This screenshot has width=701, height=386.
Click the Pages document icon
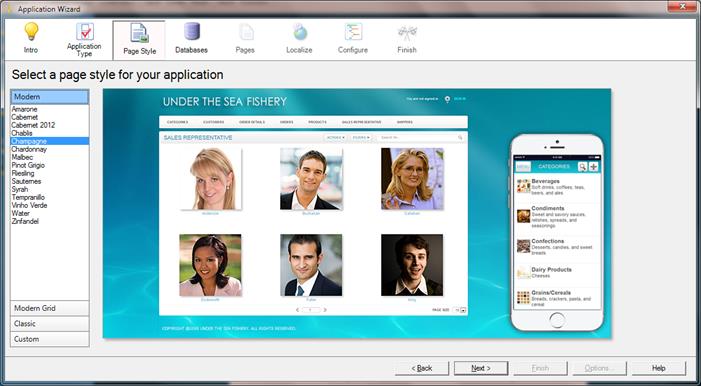(245, 32)
